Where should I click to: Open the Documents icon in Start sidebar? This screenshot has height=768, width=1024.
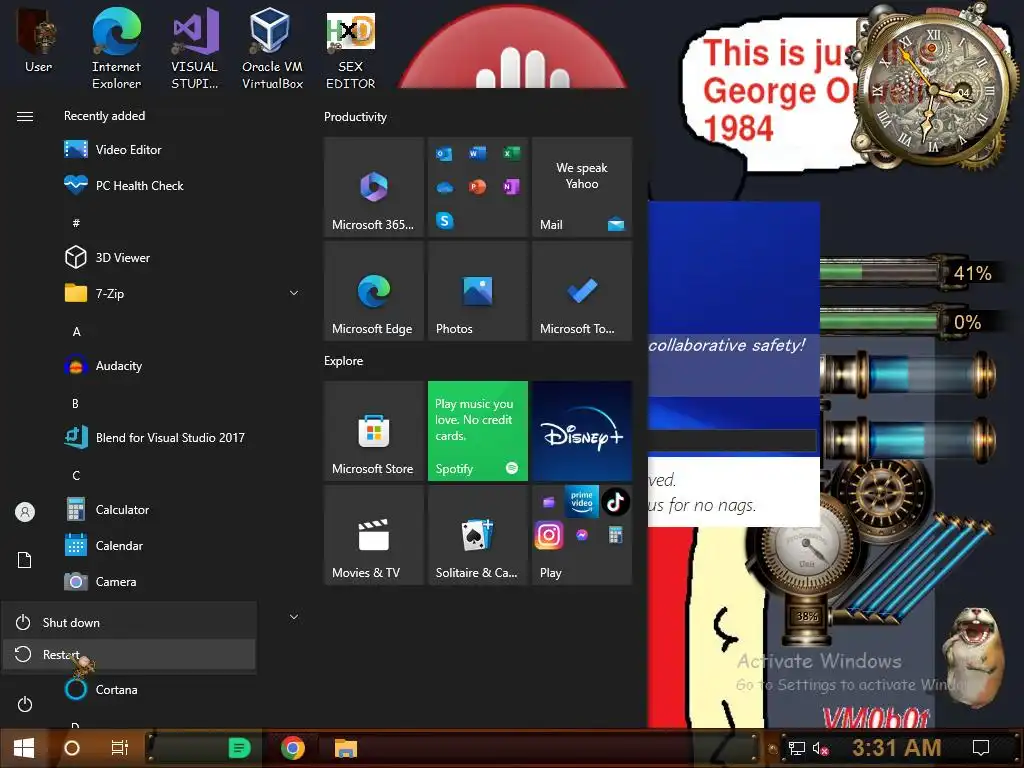click(25, 560)
